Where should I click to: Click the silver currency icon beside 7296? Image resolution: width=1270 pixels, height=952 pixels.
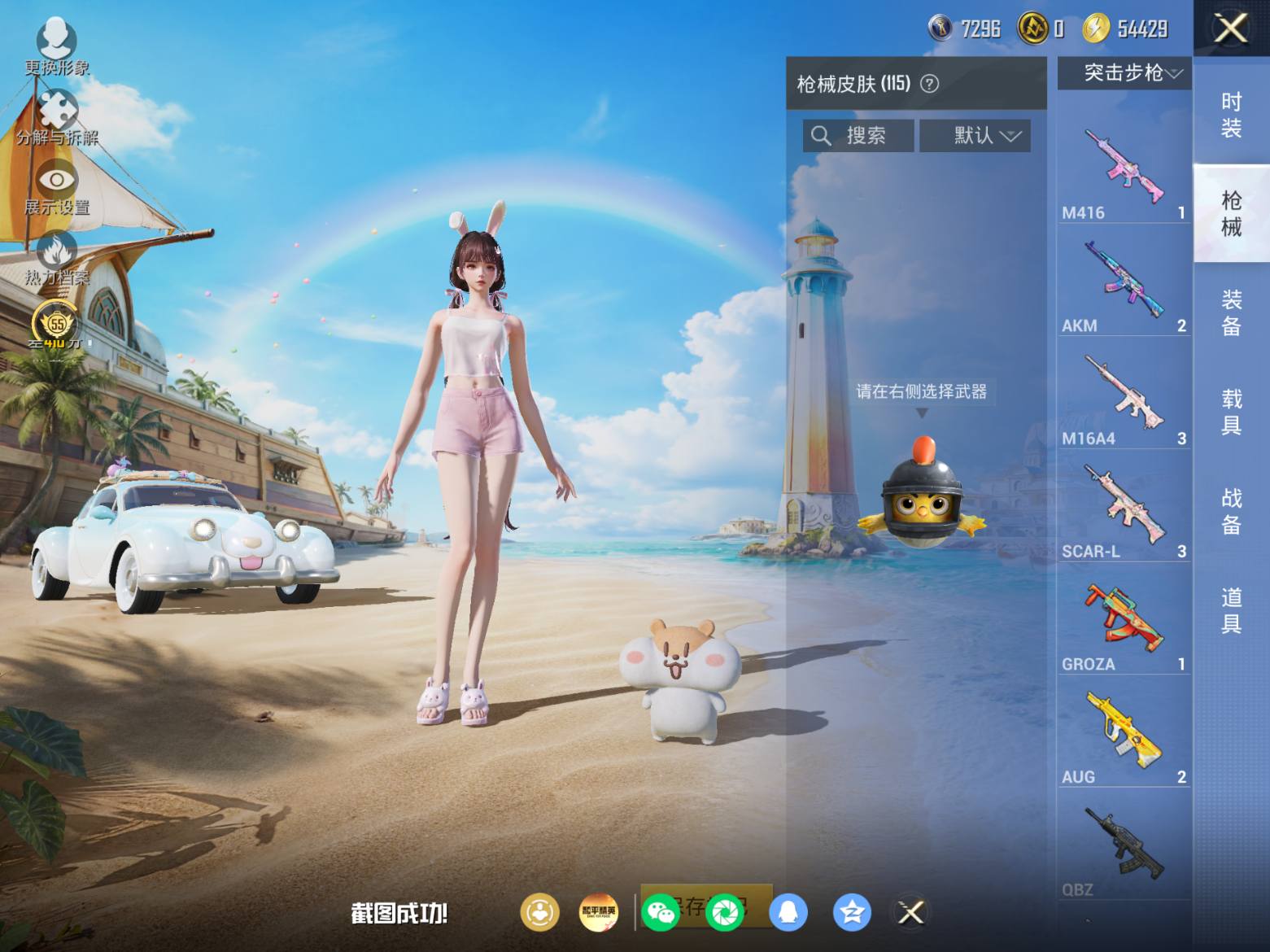pyautogui.click(x=940, y=28)
